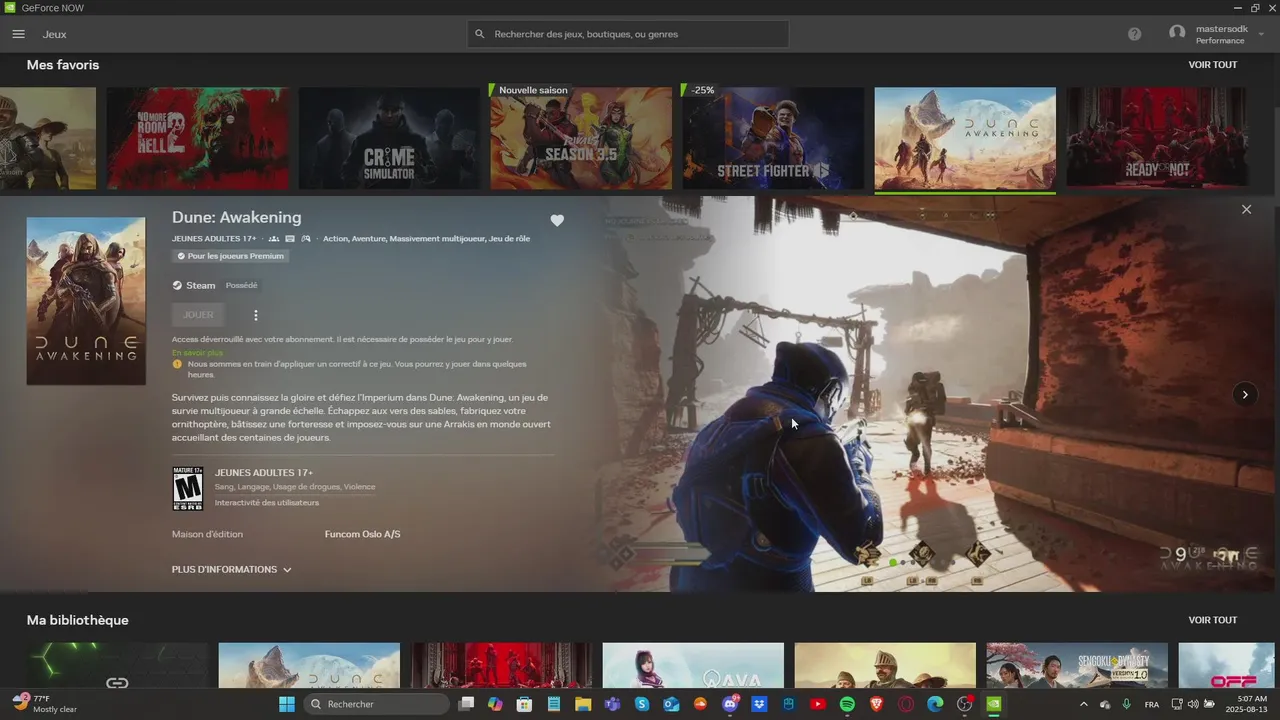Open Microsoft Teams from the taskbar
Image resolution: width=1280 pixels, height=720 pixels.
pyautogui.click(x=612, y=704)
